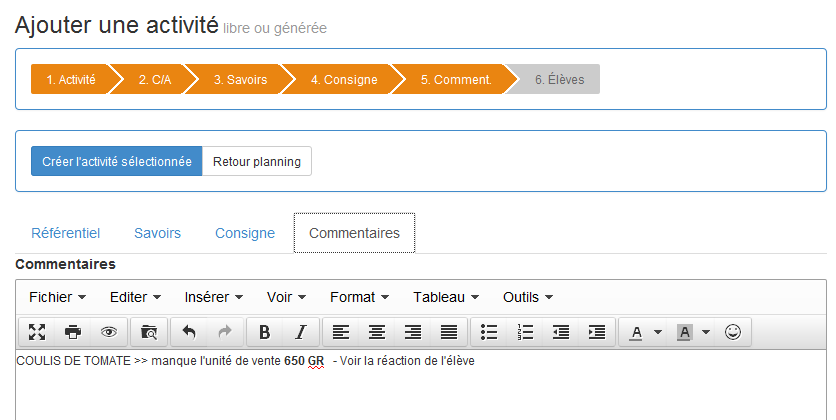Click Créer l'activité sélectionnée button
Viewport: 836px width, 420px height.
click(x=117, y=161)
